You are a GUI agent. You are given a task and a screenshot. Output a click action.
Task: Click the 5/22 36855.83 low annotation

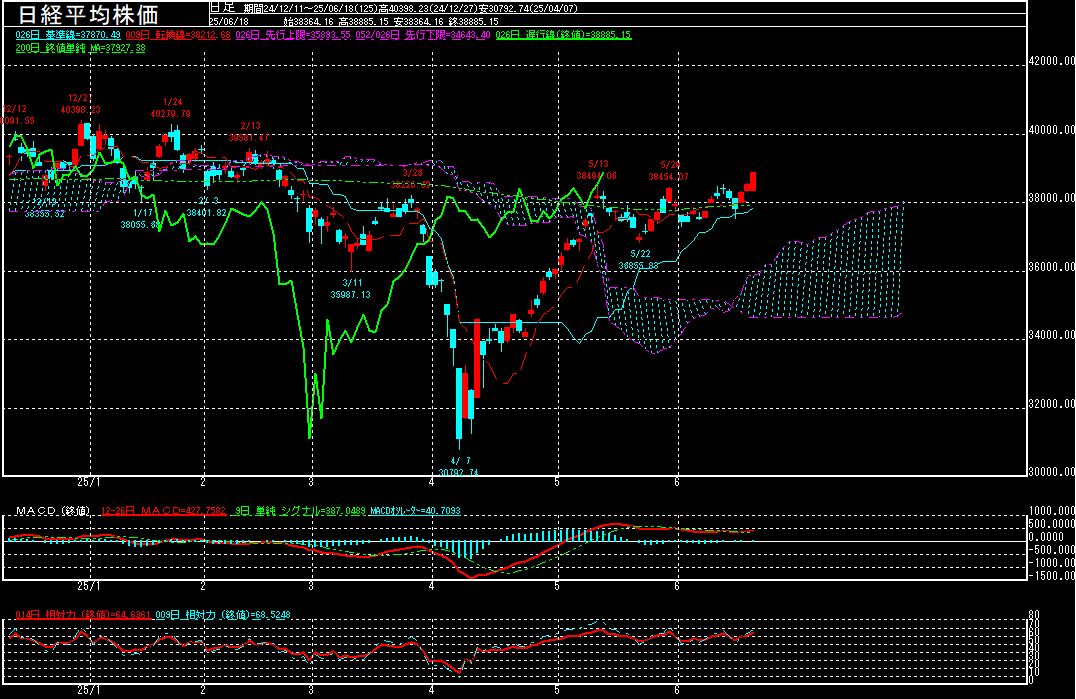(x=639, y=259)
